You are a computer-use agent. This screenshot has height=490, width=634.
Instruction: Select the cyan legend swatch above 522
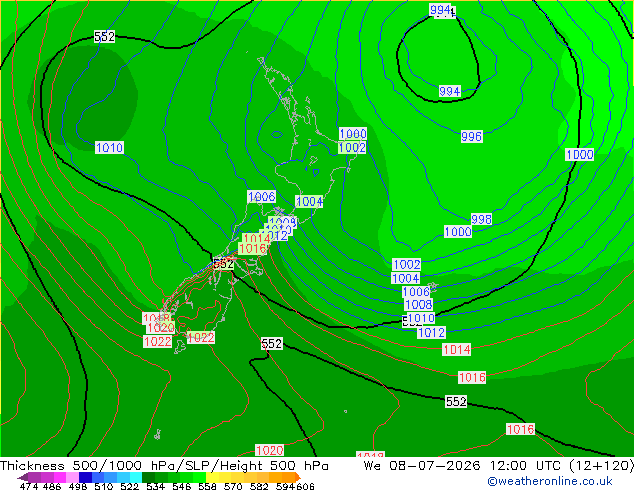(x=136, y=477)
